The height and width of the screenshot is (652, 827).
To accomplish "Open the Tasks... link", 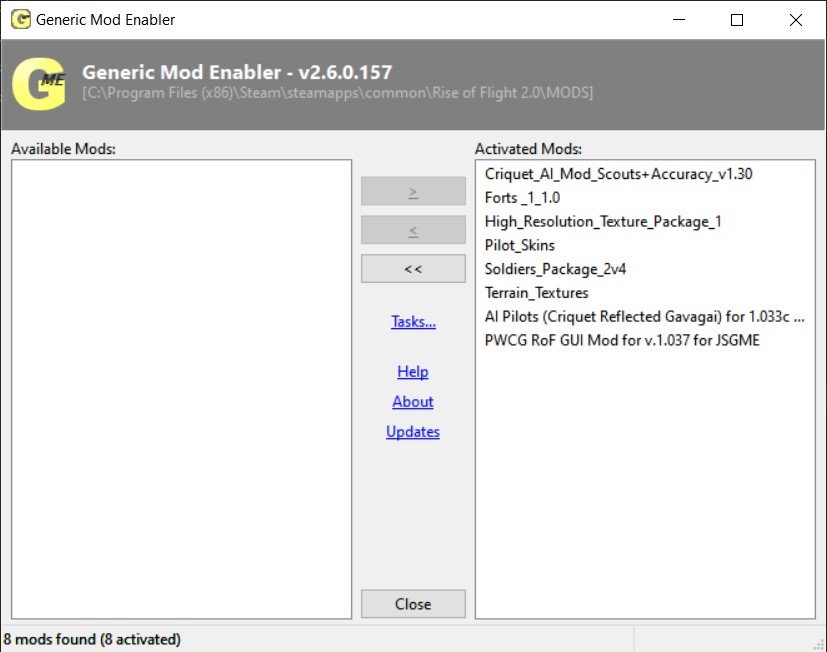I will pos(414,321).
